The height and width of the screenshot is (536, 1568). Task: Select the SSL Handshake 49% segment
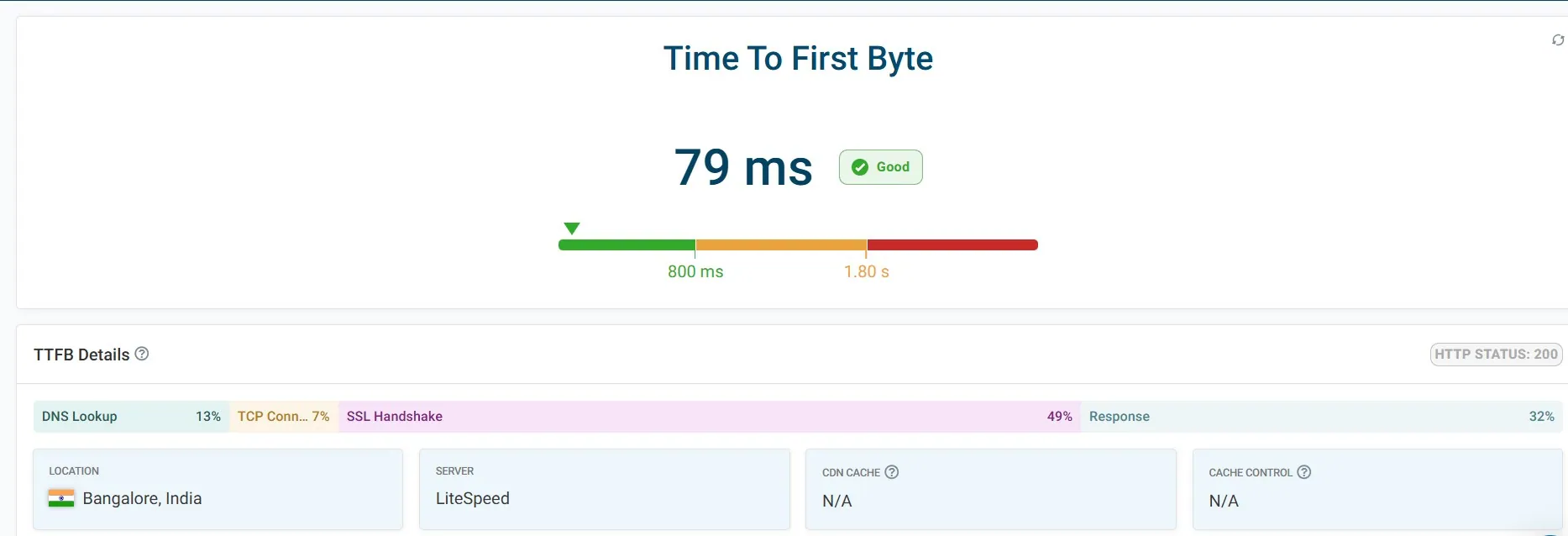tap(710, 417)
